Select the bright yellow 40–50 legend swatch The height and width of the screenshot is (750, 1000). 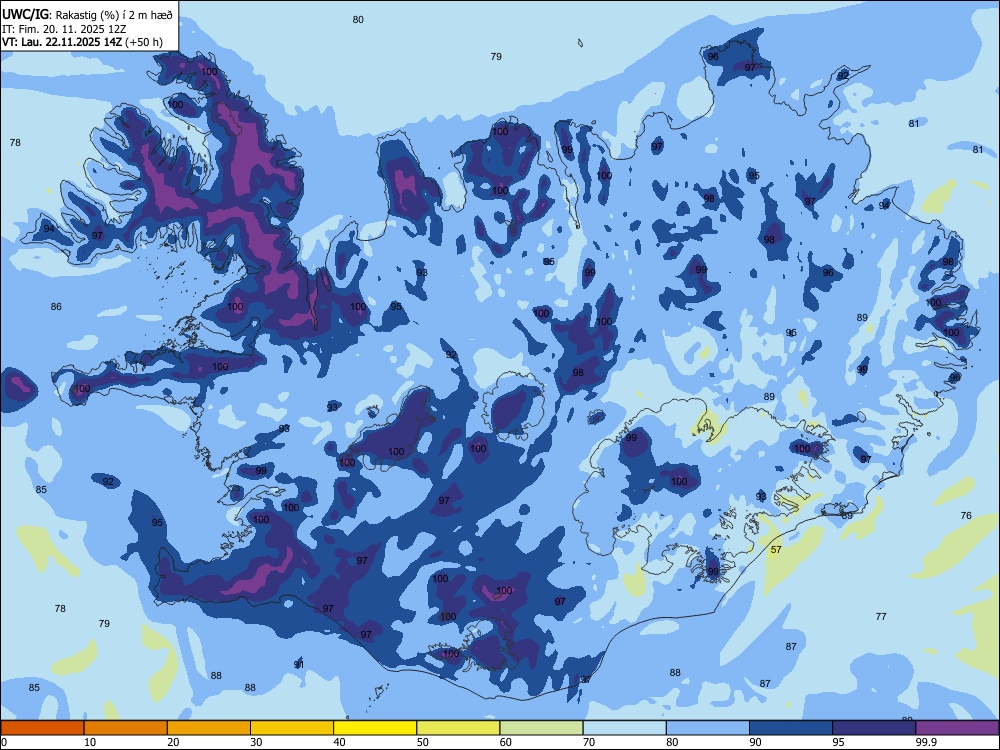point(375,728)
